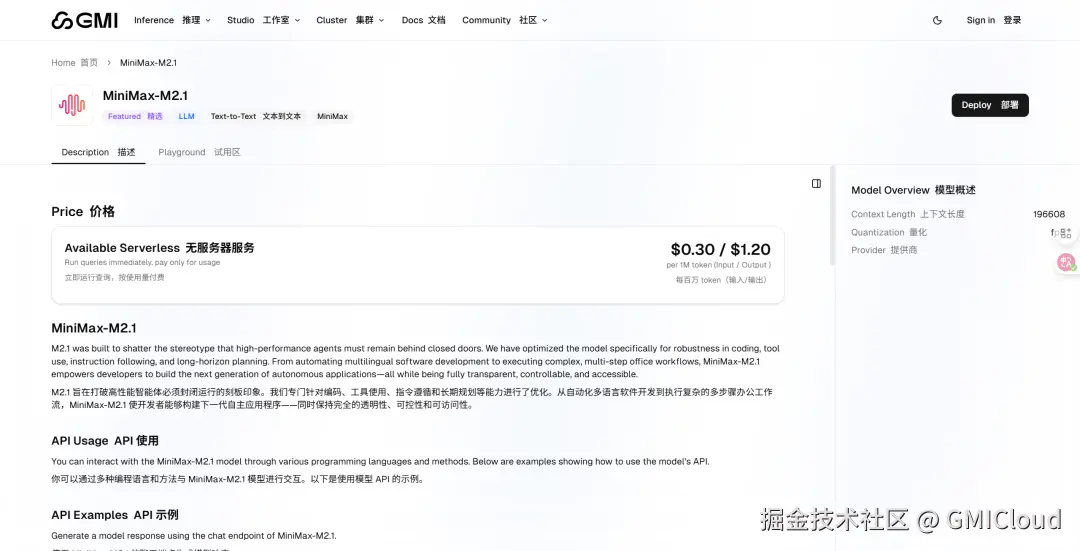This screenshot has height=551, width=1080.
Task: Click the MiniMax-M2.1 breadcrumb
Action: (148, 63)
